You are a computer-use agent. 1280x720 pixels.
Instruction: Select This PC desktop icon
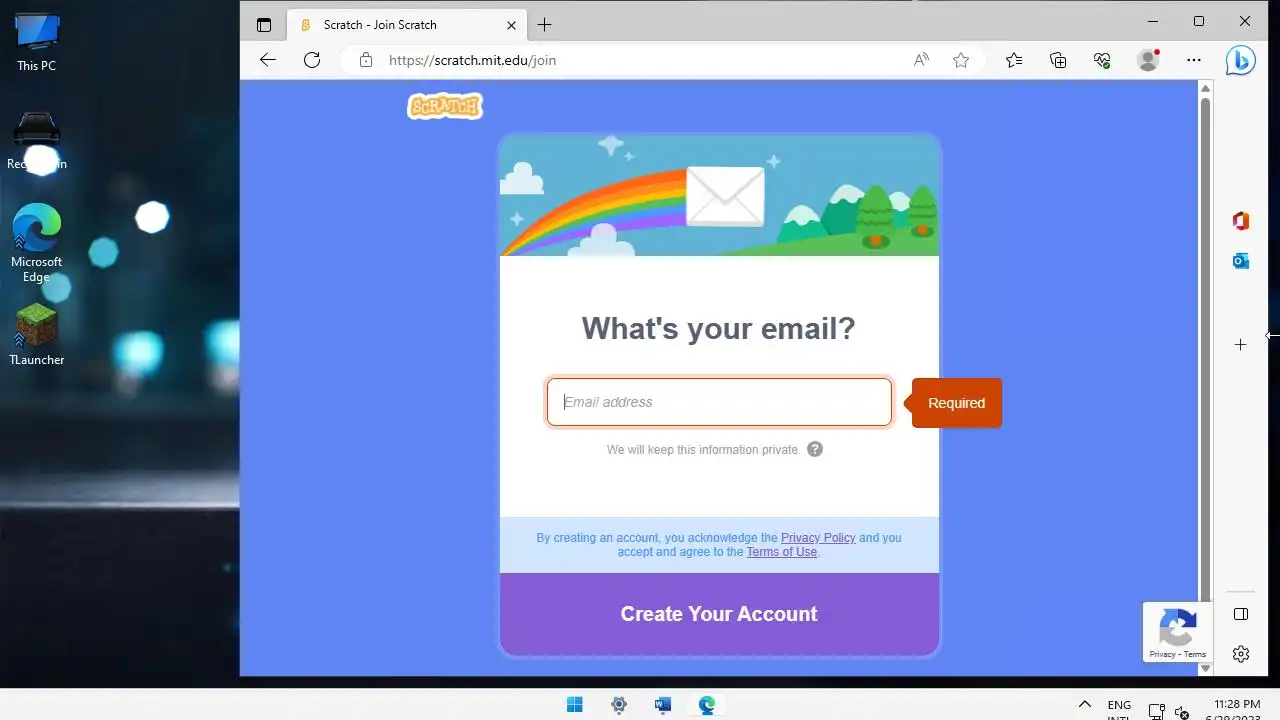coord(37,43)
